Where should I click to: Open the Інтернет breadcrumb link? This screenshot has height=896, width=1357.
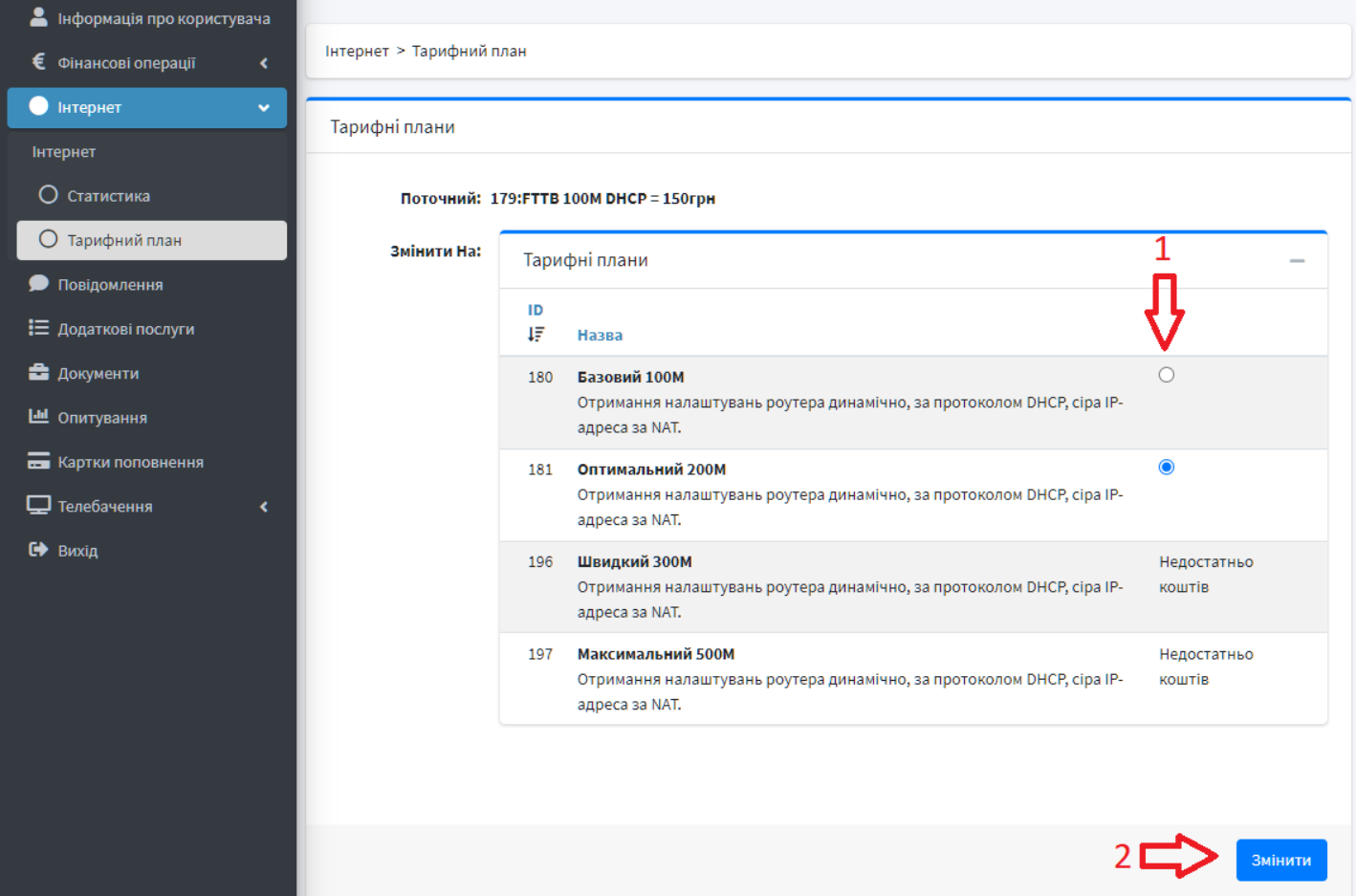357,51
